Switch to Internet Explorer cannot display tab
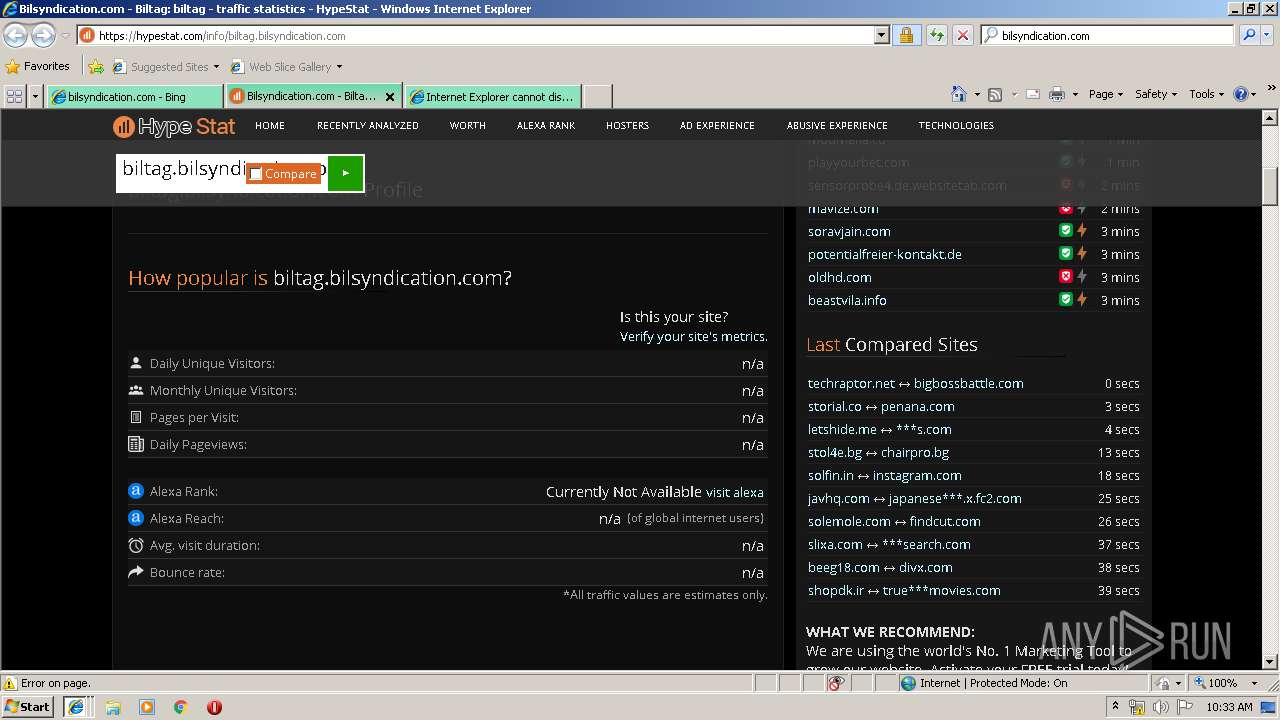 [492, 97]
